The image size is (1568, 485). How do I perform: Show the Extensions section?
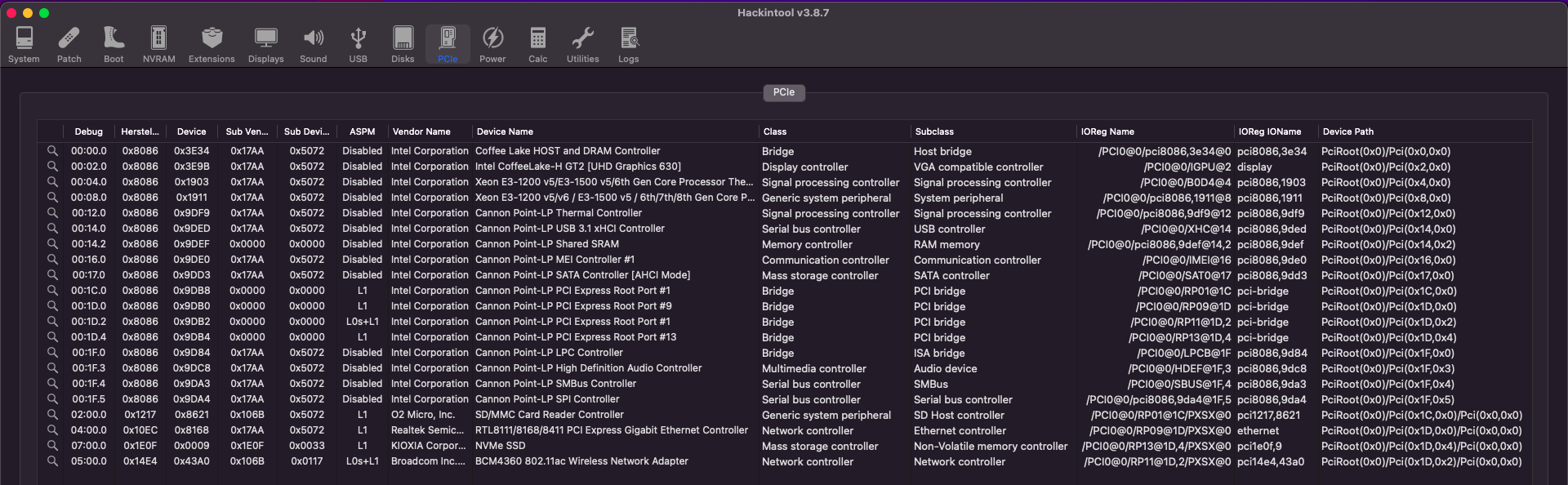[x=212, y=44]
